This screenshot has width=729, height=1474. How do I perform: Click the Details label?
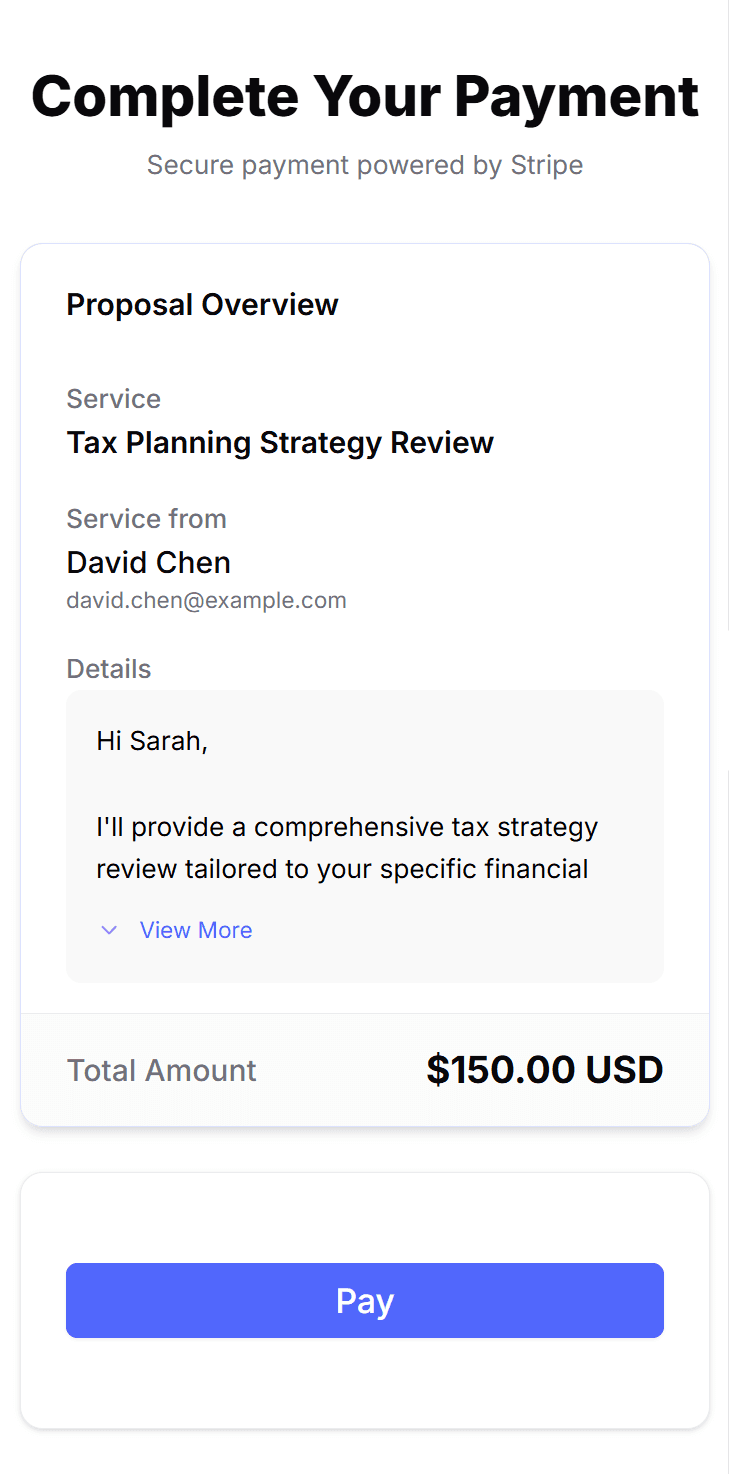[x=108, y=669]
